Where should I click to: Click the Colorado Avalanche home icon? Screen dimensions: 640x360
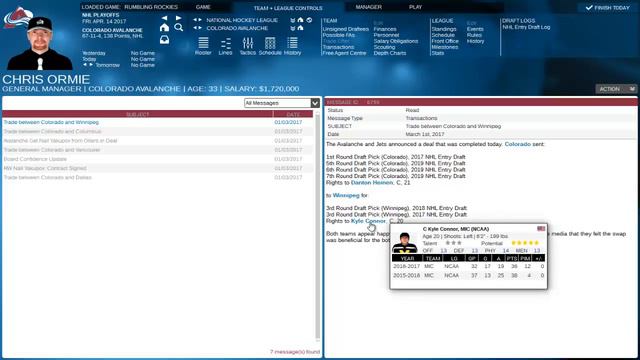300,28
